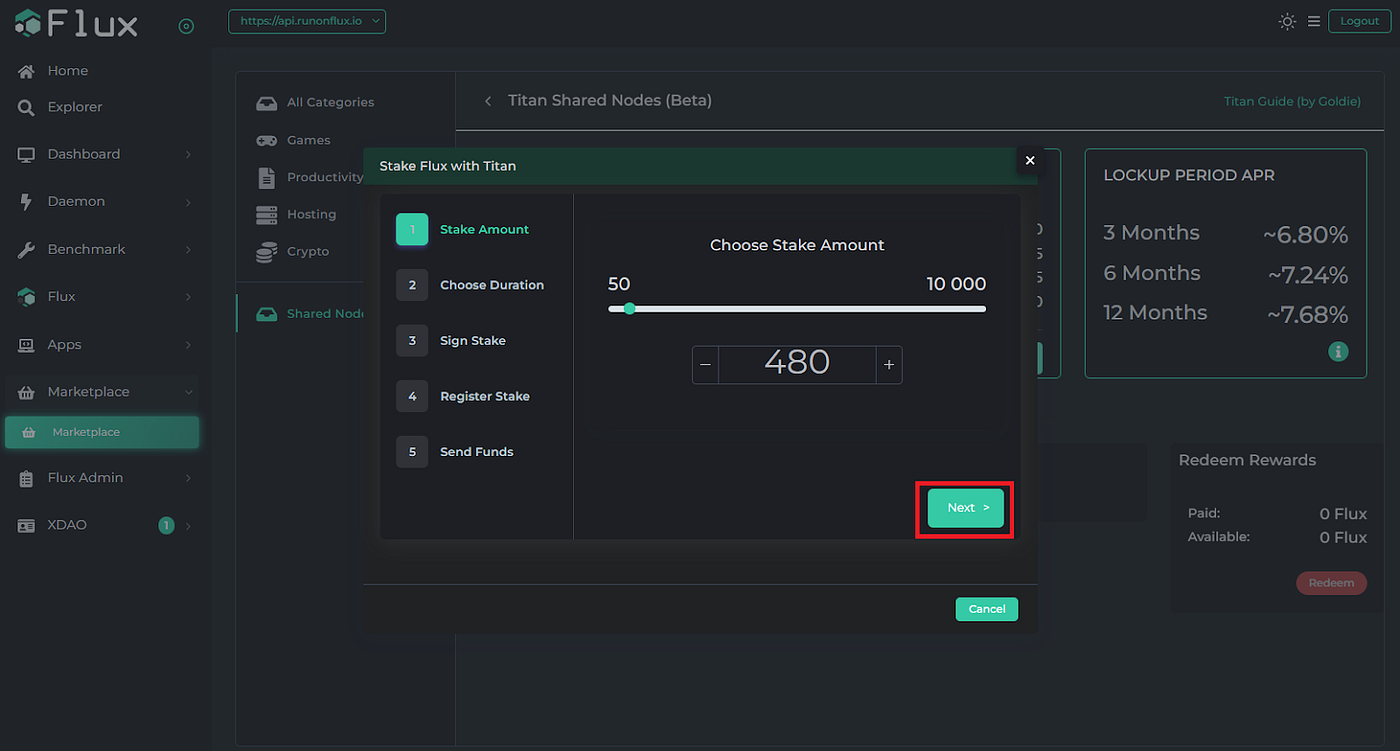This screenshot has height=751, width=1400.
Task: Click the XDAO notification badge
Action: coord(166,525)
